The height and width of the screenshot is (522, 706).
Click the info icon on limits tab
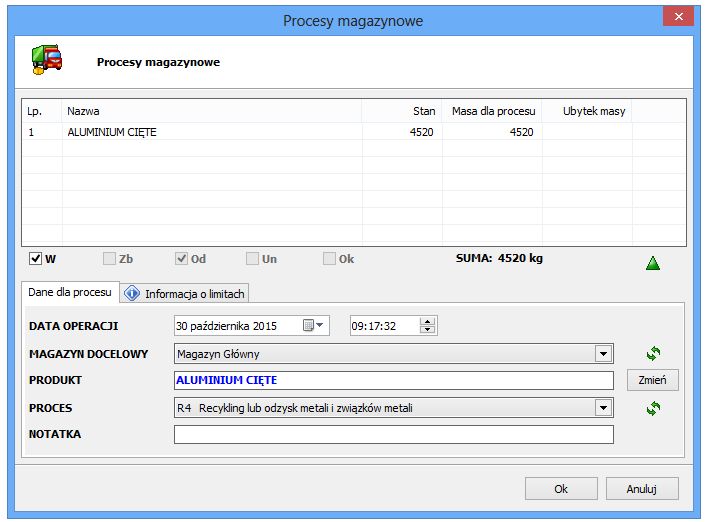tap(132, 294)
